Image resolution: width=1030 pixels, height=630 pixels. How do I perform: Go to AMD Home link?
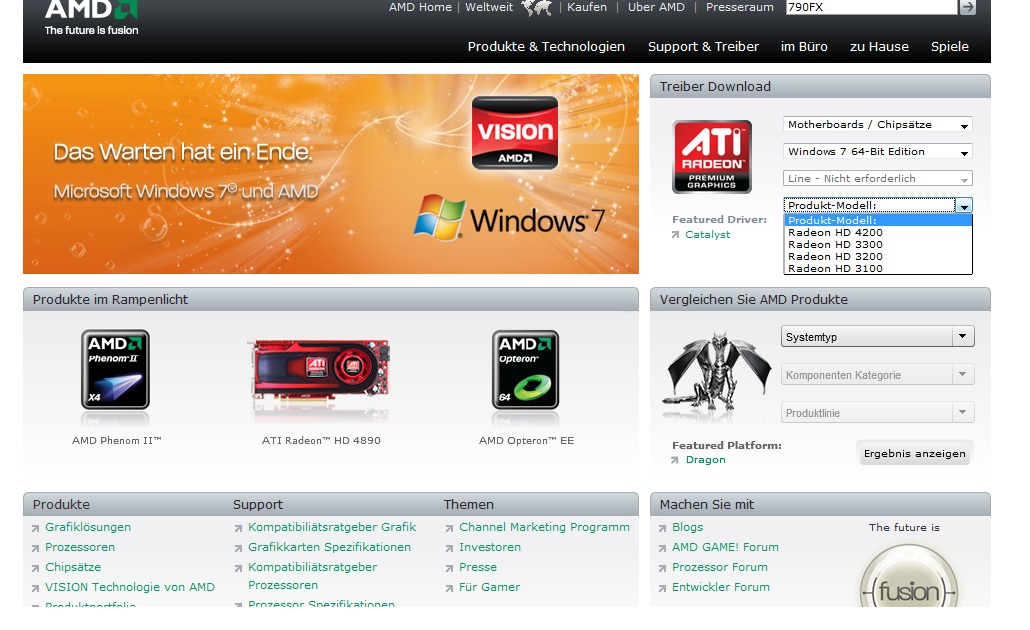pyautogui.click(x=420, y=7)
